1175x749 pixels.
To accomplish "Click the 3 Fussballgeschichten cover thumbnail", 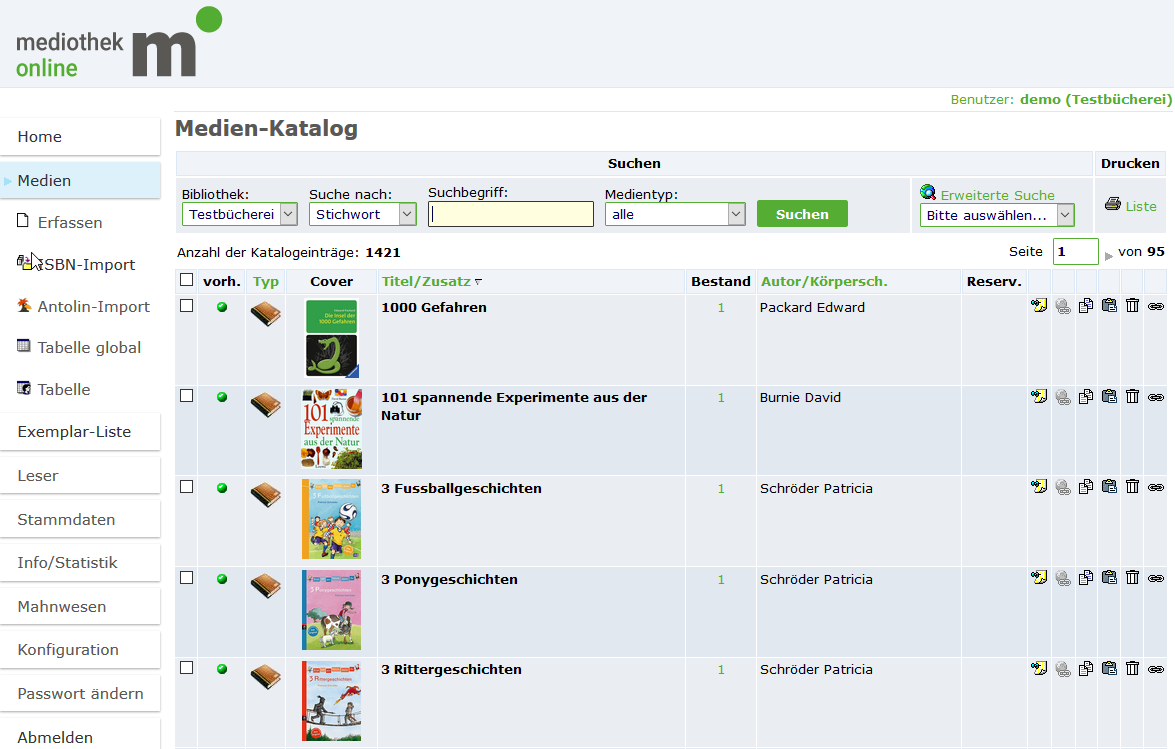I will click(331, 519).
